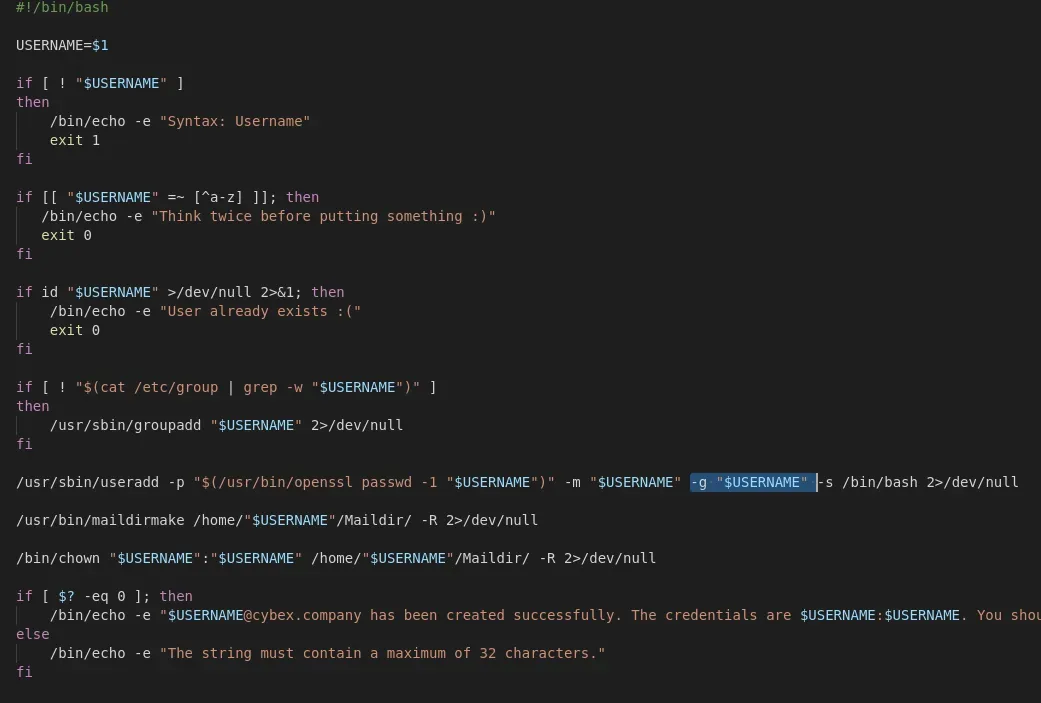The height and width of the screenshot is (703, 1041).
Task: Click the /usr/sbin/useradd command
Action: click(x=87, y=482)
